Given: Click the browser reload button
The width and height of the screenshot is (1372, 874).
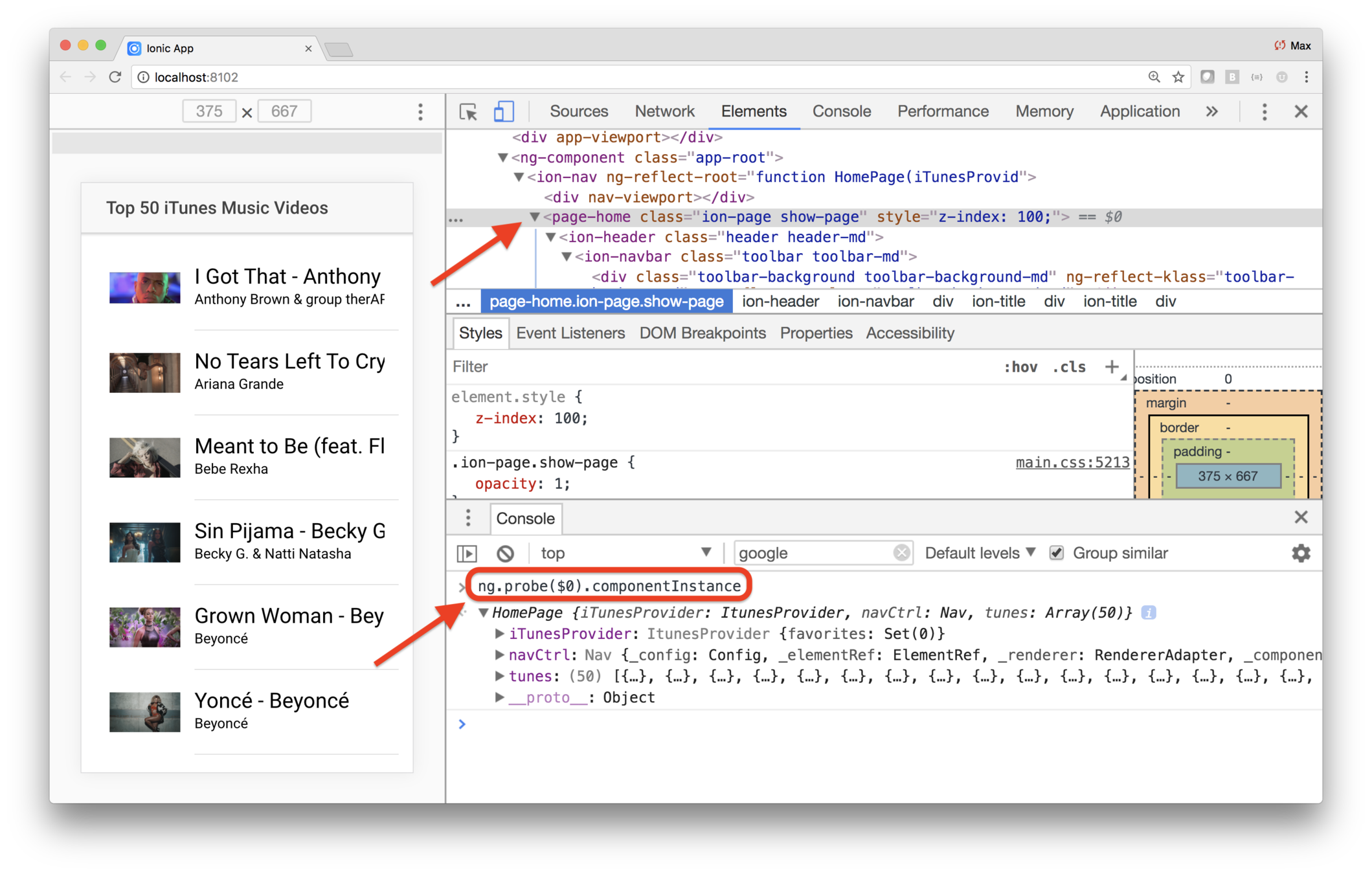Looking at the screenshot, I should (115, 77).
